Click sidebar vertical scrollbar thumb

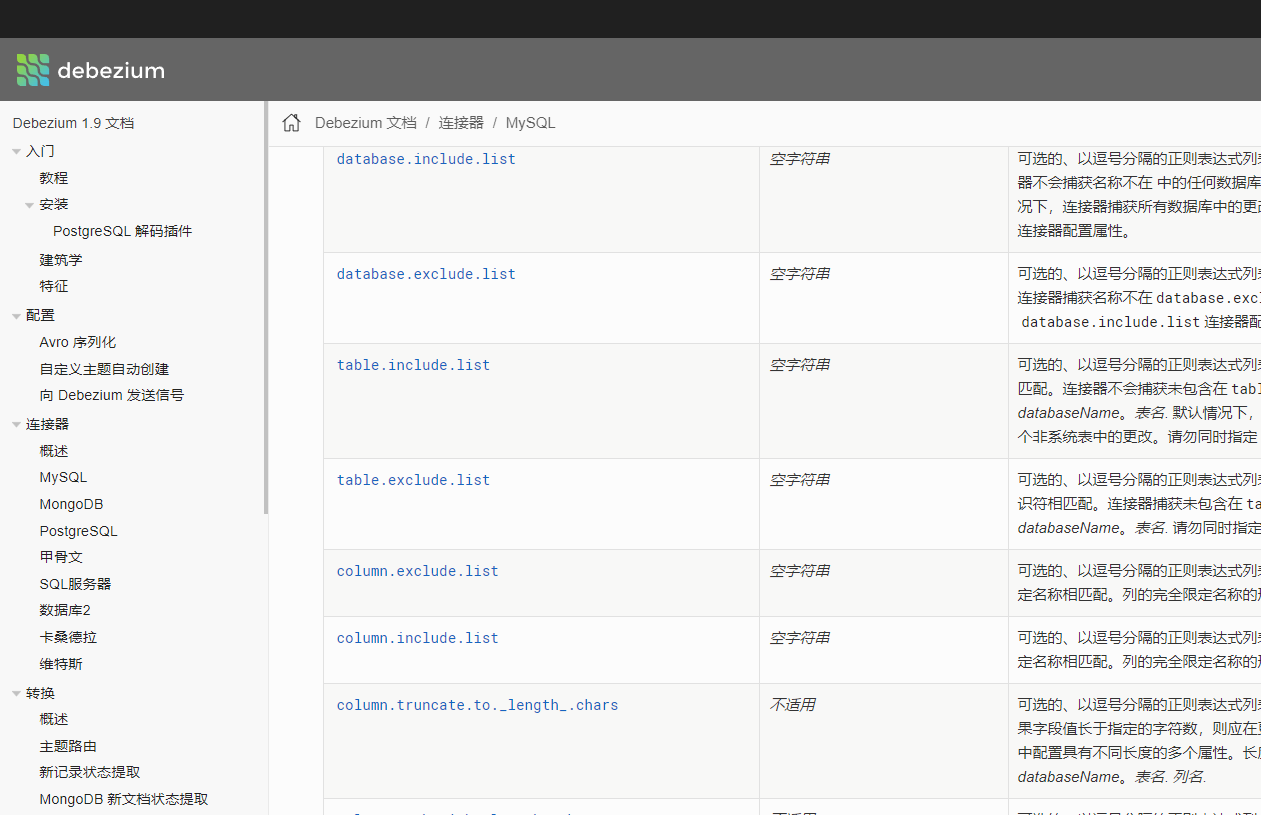[266, 307]
